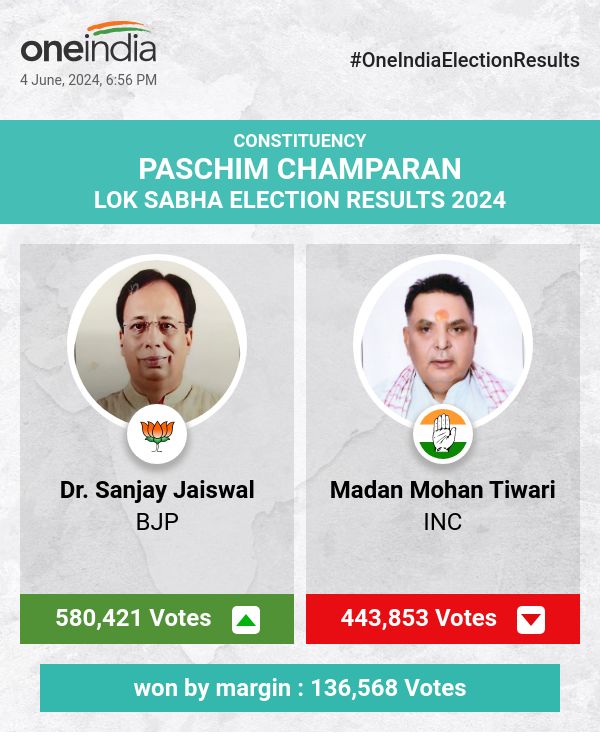This screenshot has width=600, height=750.
Task: Click the CONSTITUENCY label in the banner
Action: click(x=300, y=141)
